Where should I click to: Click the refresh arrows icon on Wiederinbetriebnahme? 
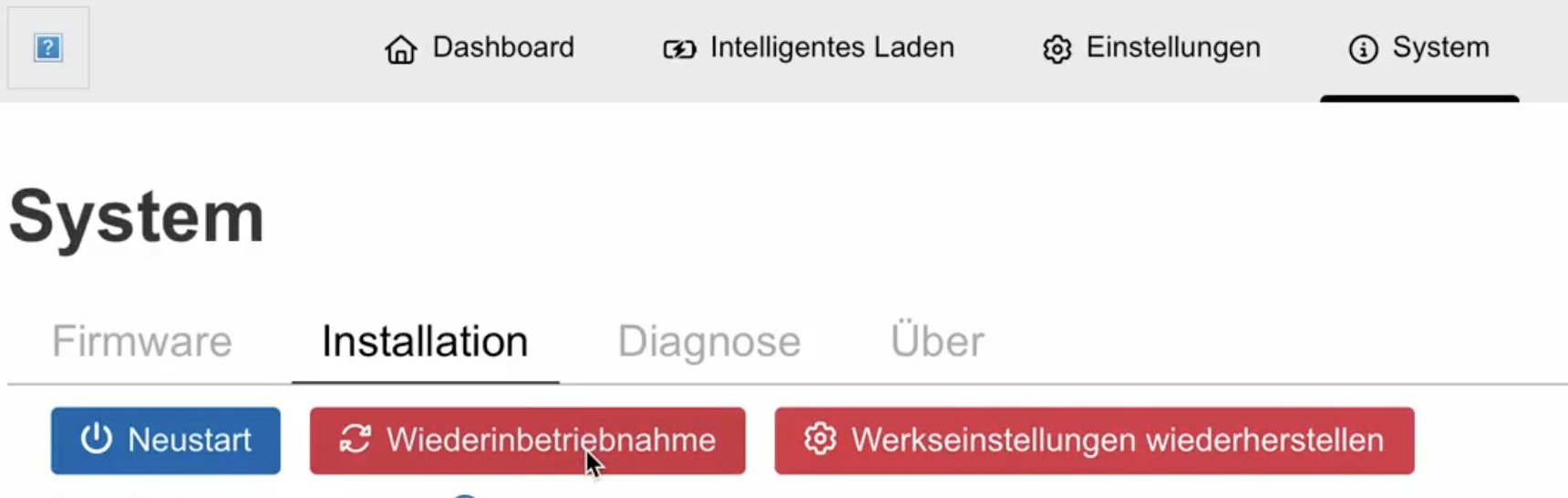pyautogui.click(x=355, y=439)
